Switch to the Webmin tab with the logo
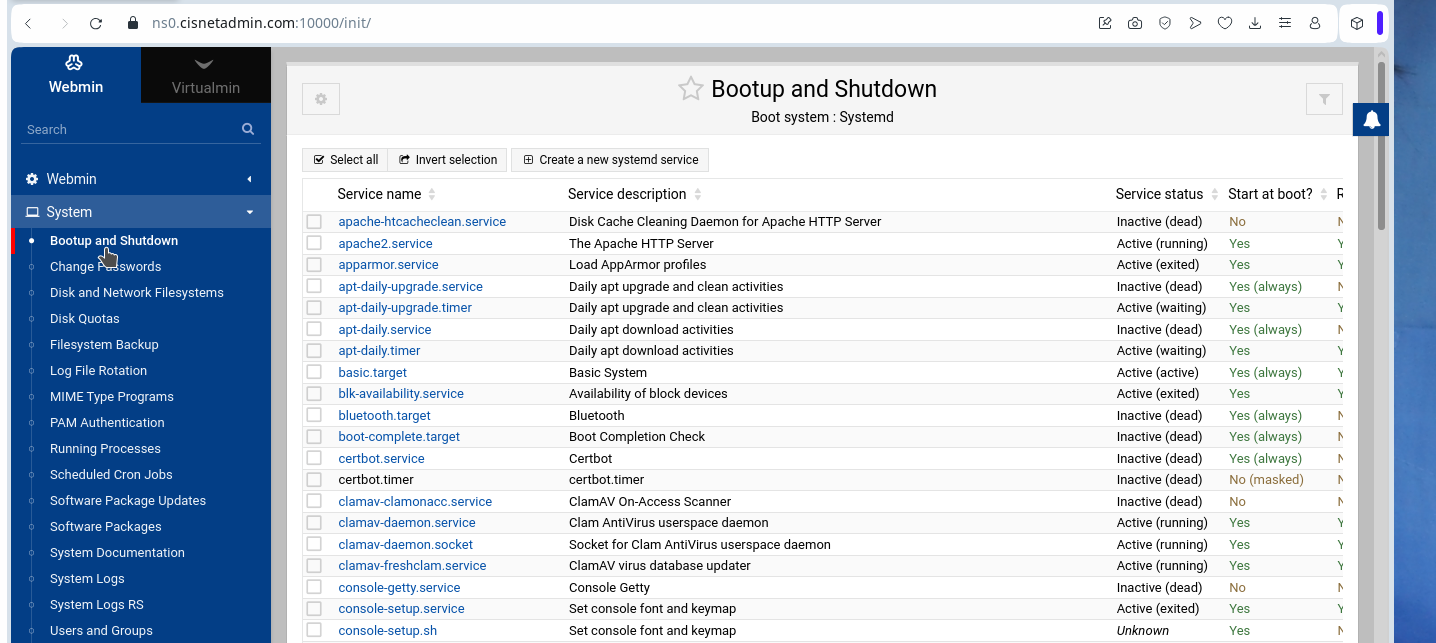This screenshot has width=1436, height=643. 76,75
